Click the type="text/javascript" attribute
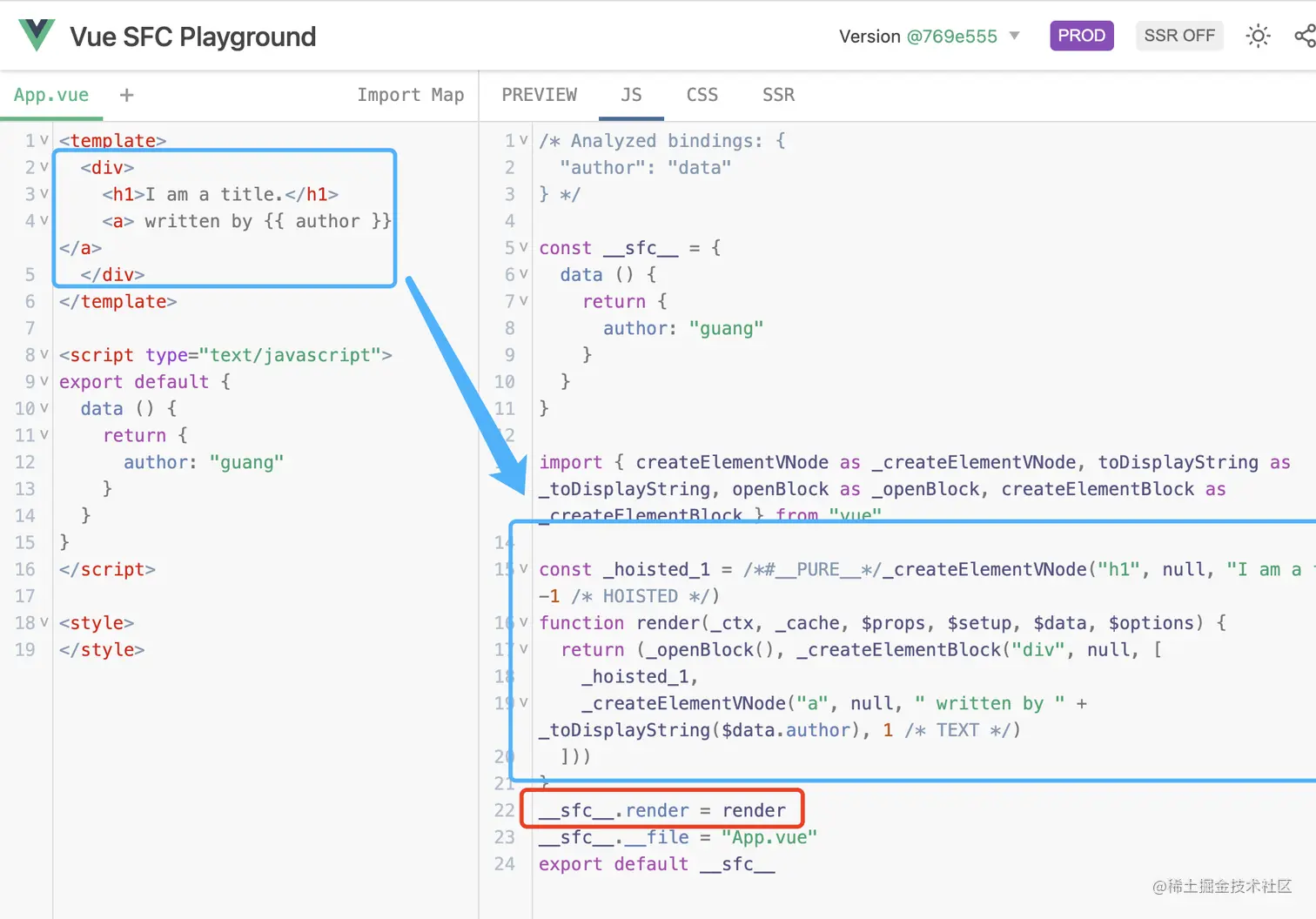1316x919 pixels. (264, 355)
